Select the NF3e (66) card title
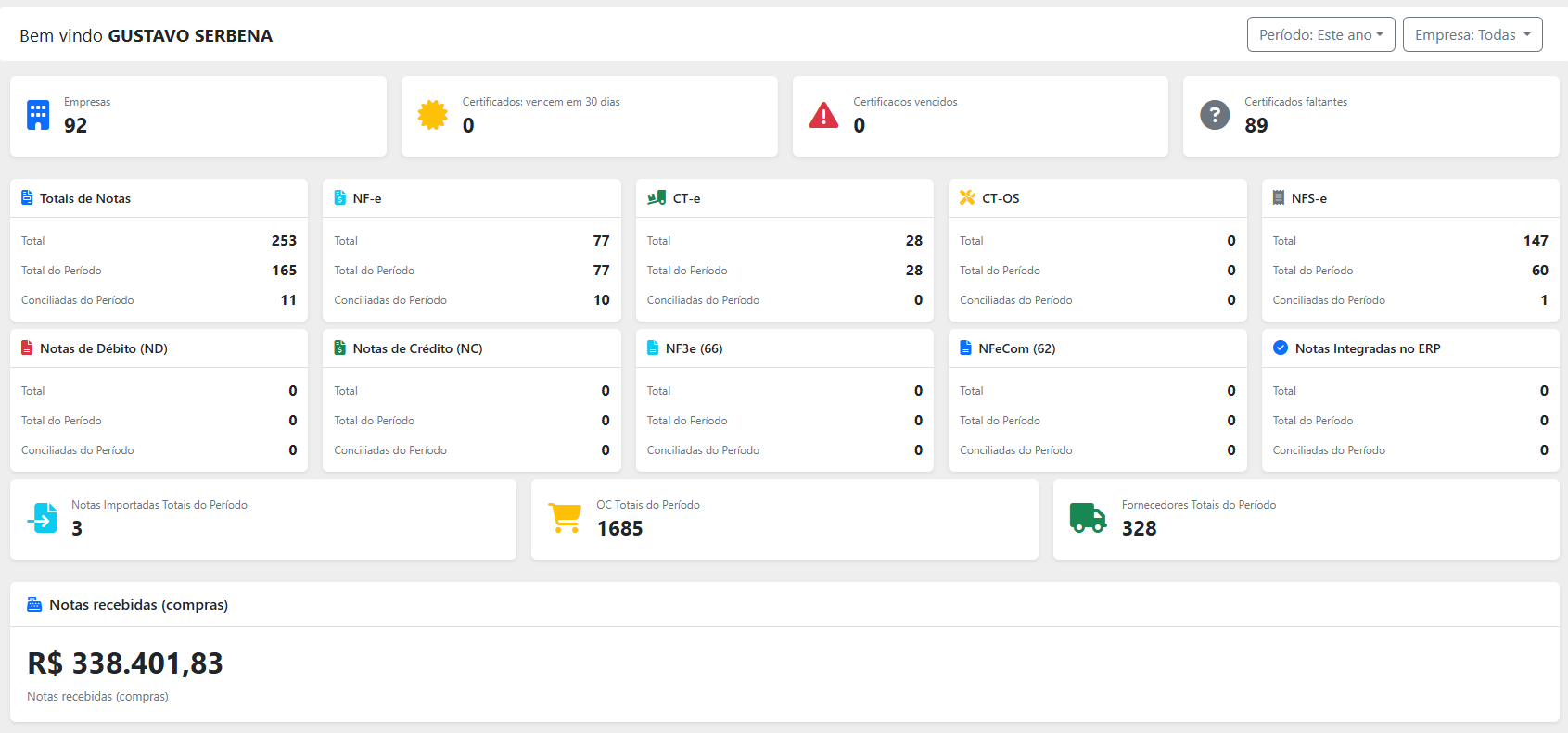The width and height of the screenshot is (1568, 733). [694, 348]
